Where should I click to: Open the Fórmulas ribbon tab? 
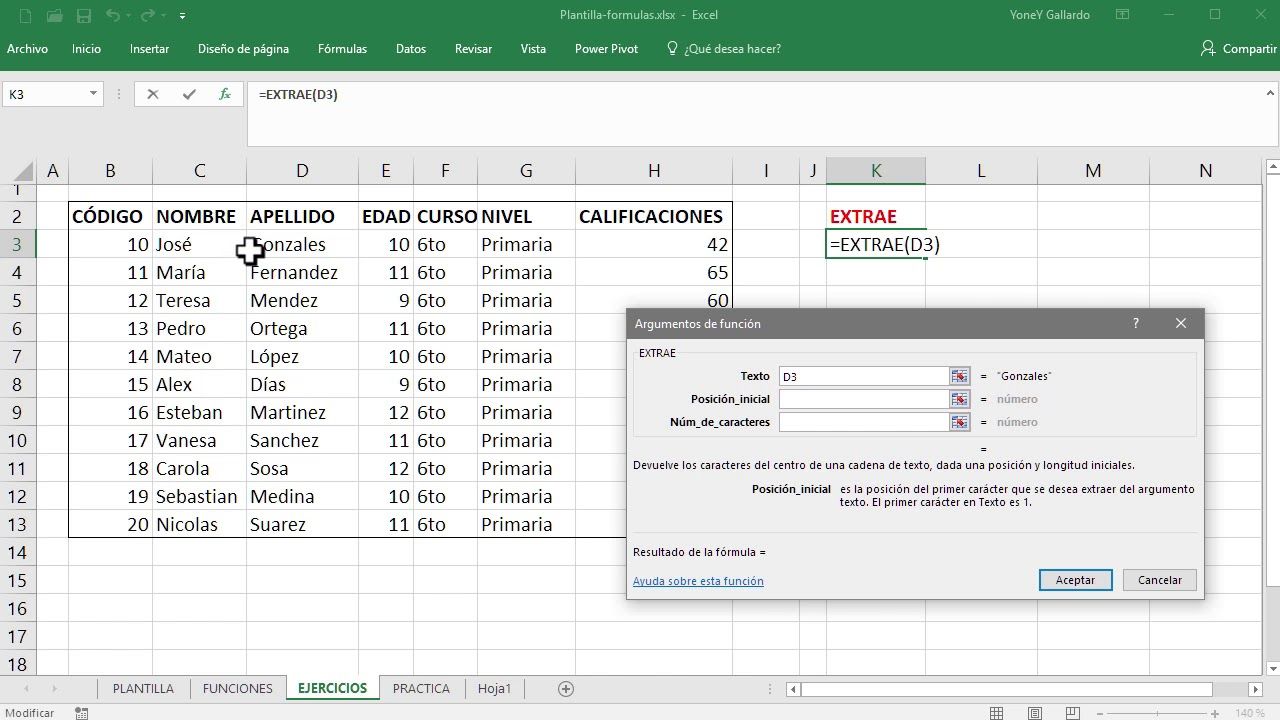[x=342, y=49]
